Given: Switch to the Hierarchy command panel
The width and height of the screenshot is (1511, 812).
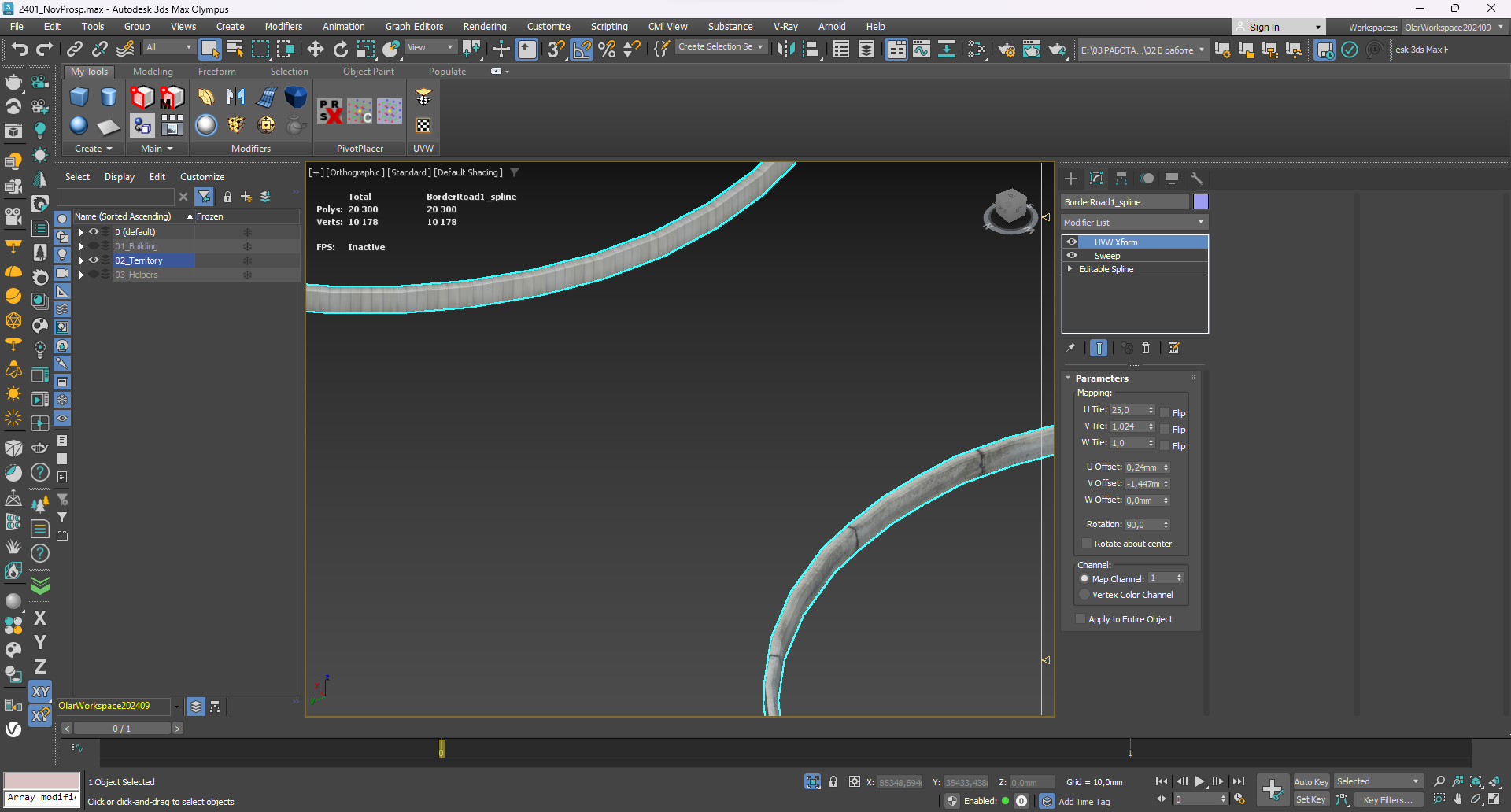Looking at the screenshot, I should pos(1121,179).
